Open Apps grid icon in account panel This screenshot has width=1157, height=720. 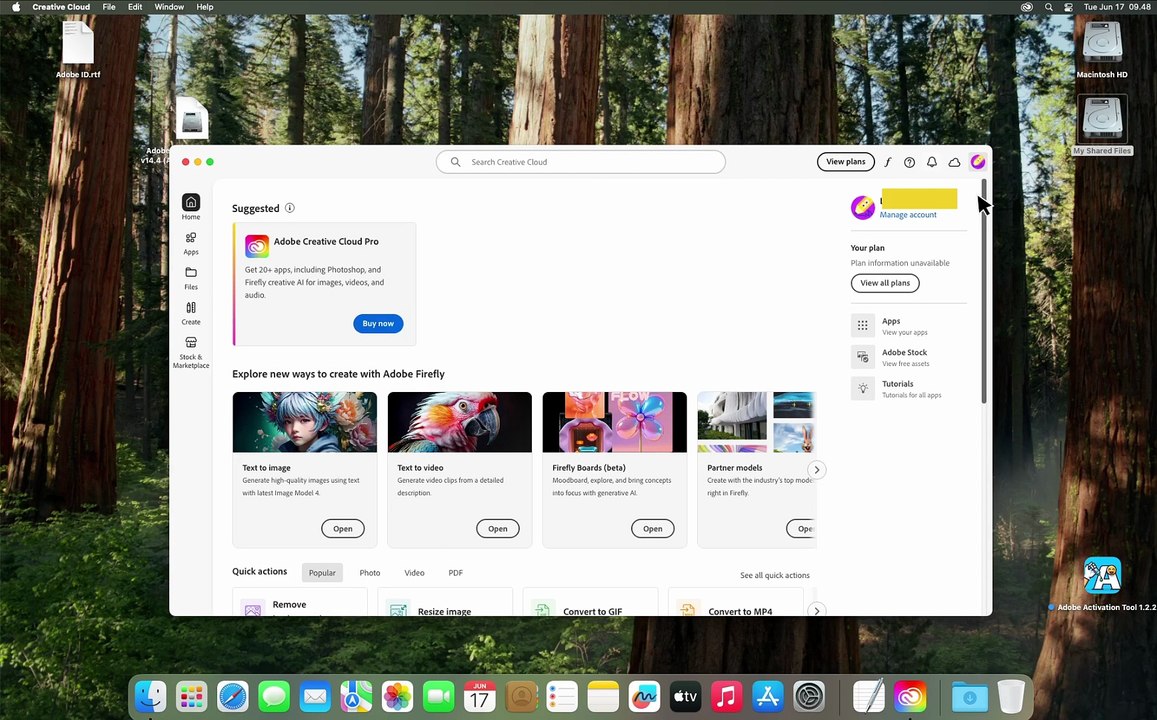863,325
